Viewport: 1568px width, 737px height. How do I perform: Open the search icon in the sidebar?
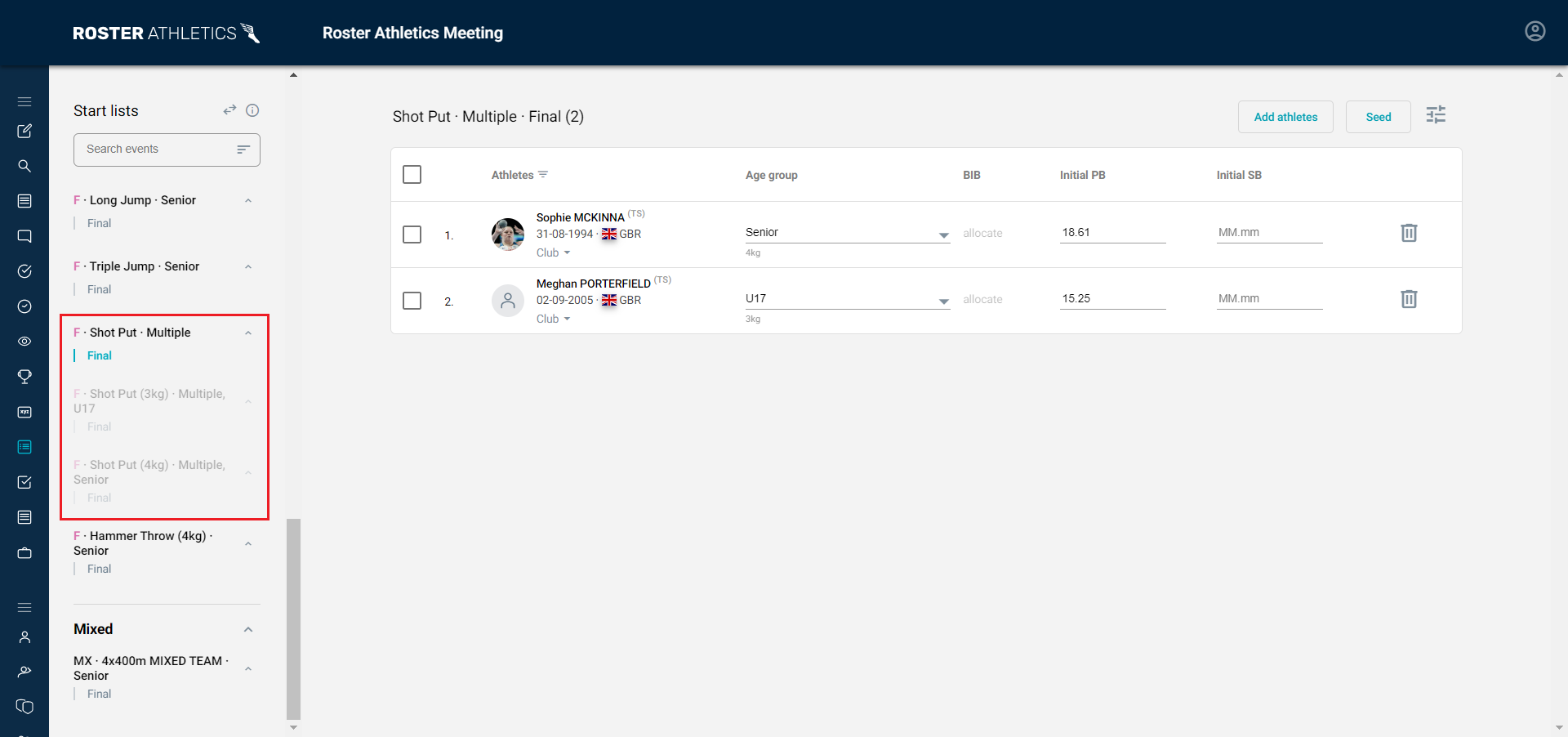pos(24,166)
